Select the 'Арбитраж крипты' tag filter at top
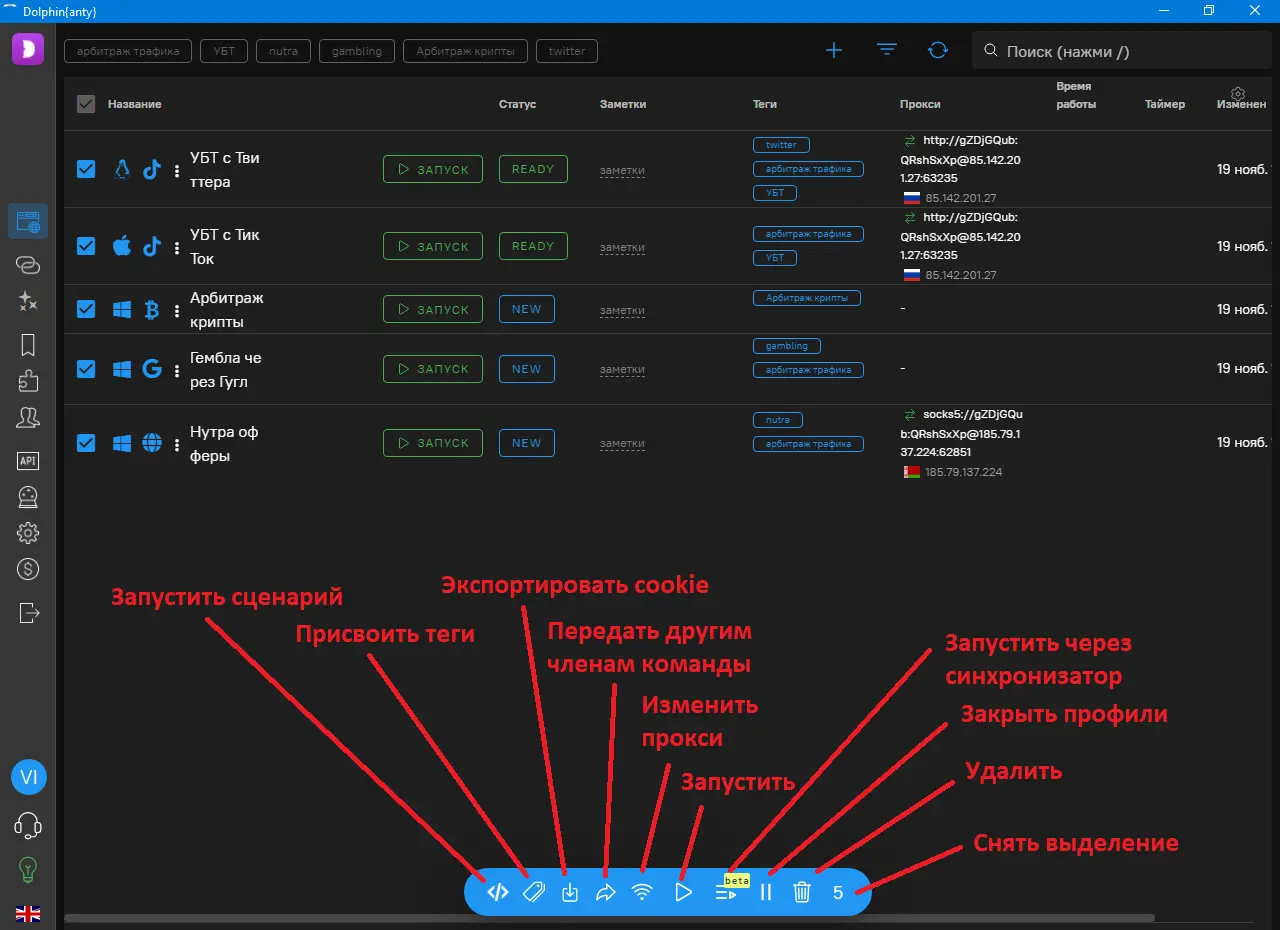This screenshot has width=1280, height=930. pos(465,51)
